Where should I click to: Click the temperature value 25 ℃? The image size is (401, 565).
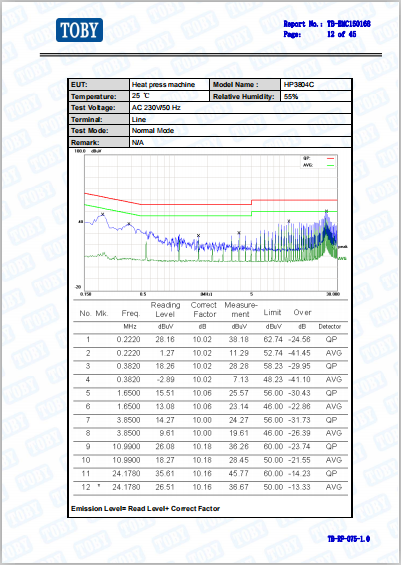tap(141, 96)
